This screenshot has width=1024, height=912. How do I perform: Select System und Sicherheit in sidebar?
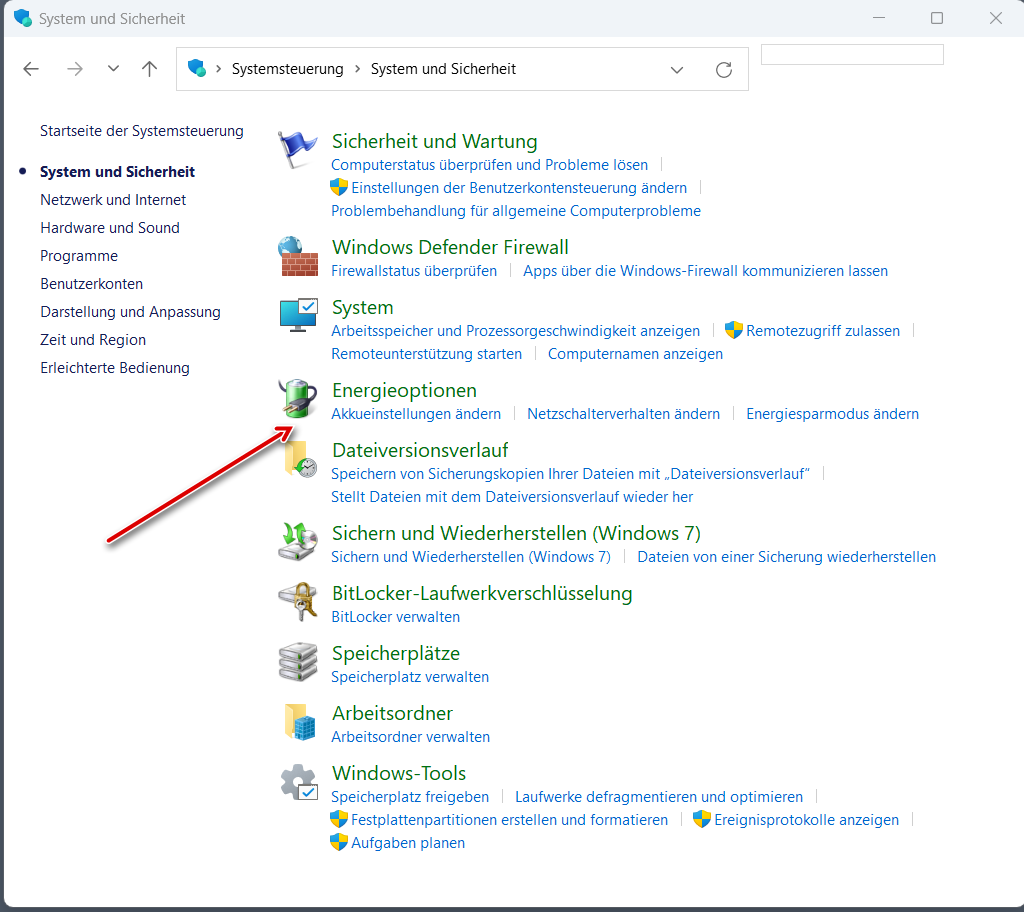coord(118,172)
